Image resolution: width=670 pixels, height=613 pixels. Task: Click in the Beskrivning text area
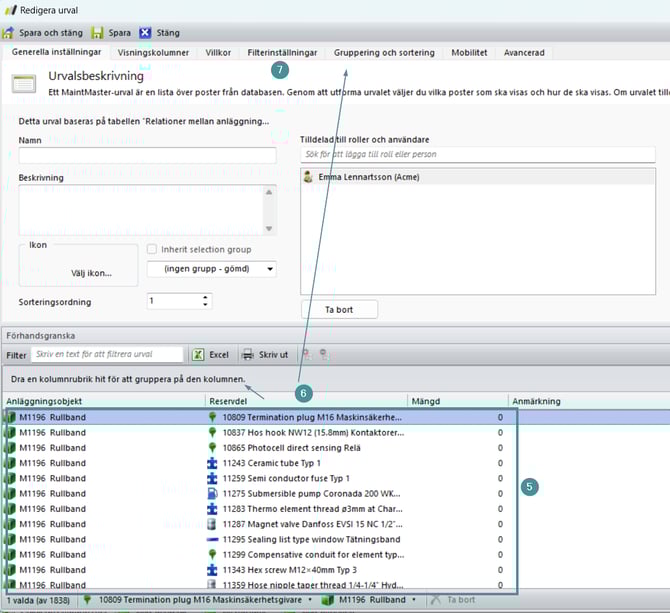coord(141,210)
